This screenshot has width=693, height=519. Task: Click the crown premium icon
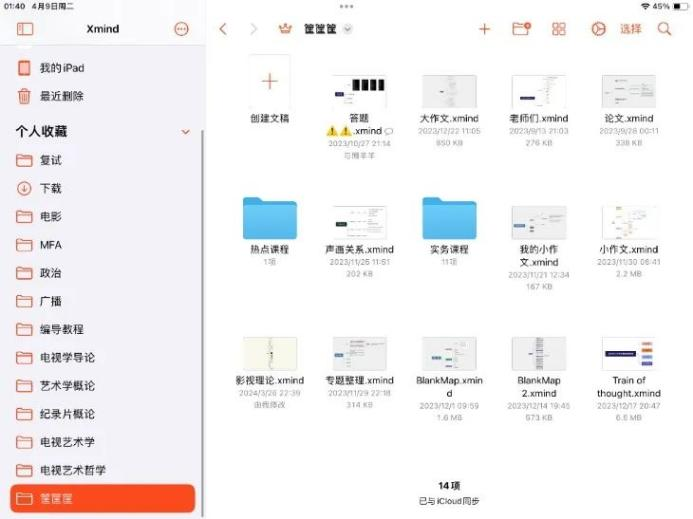pos(285,29)
